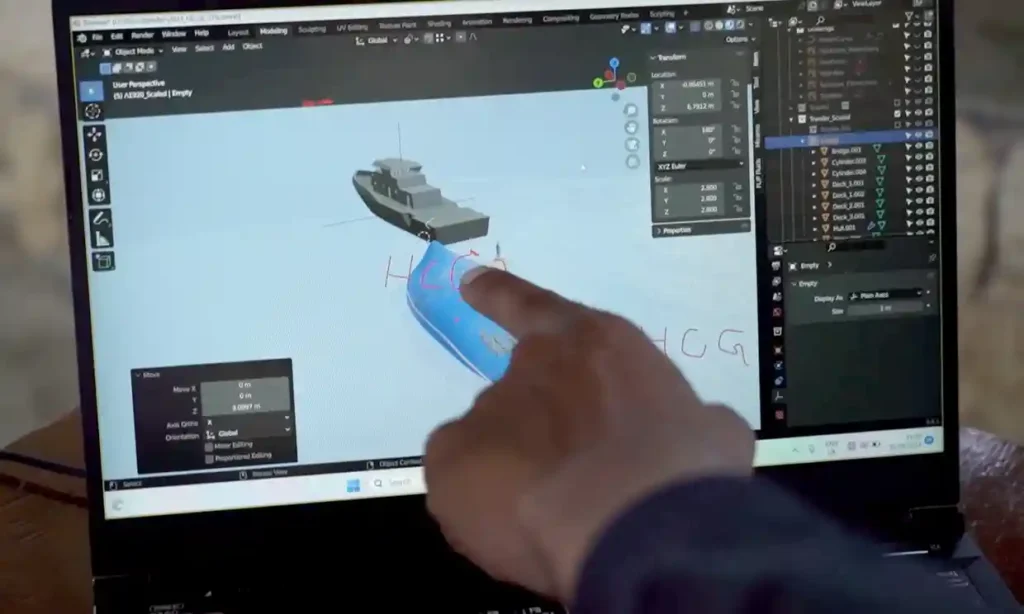
Task: Open the Global transform orientation dropdown
Action: click(x=376, y=40)
